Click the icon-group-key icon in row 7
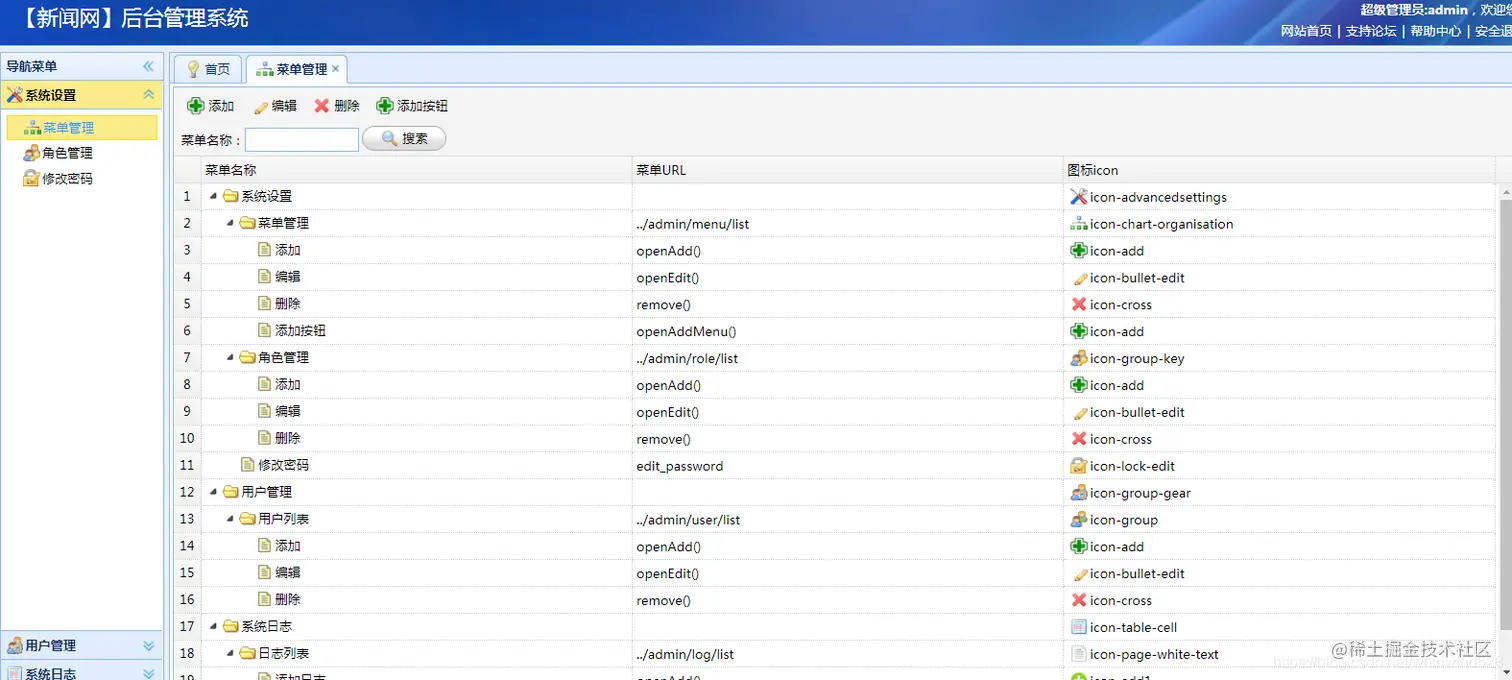 click(1078, 358)
